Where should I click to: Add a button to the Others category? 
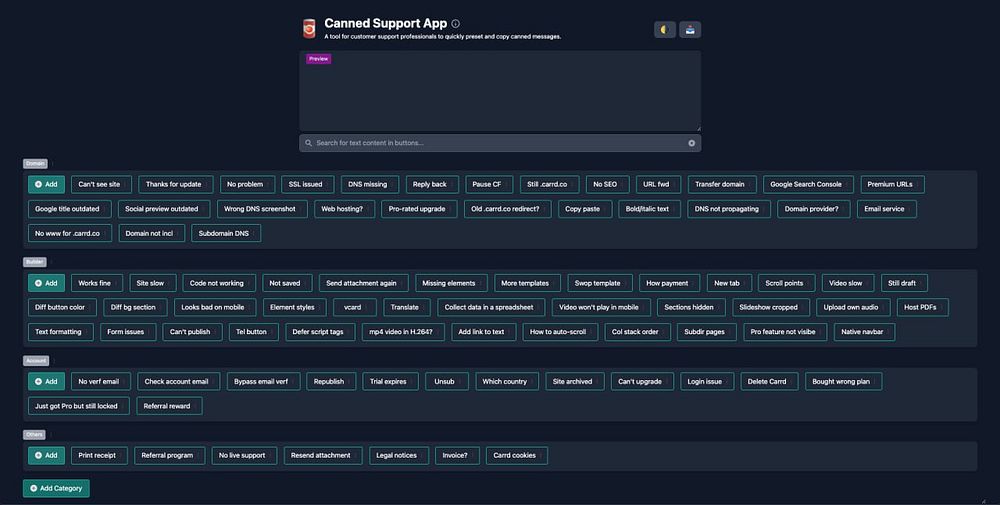(x=46, y=455)
